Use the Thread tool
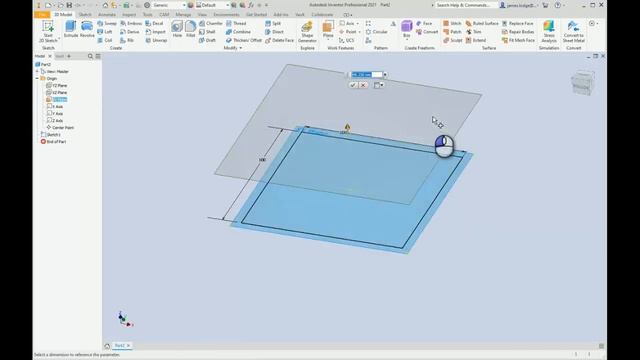 pyautogui.click(x=236, y=23)
